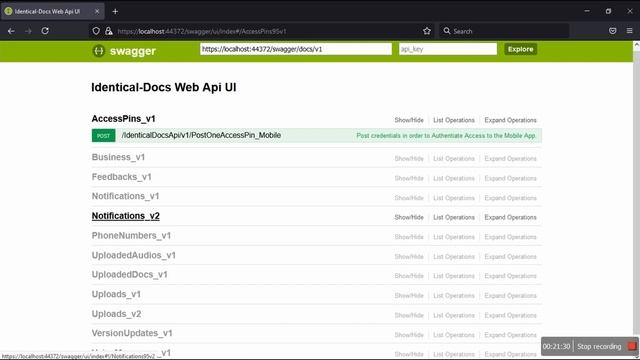This screenshot has width=640, height=360.
Task: Click Expand Operations for PhoneNumbers_v1
Action: tap(510, 237)
